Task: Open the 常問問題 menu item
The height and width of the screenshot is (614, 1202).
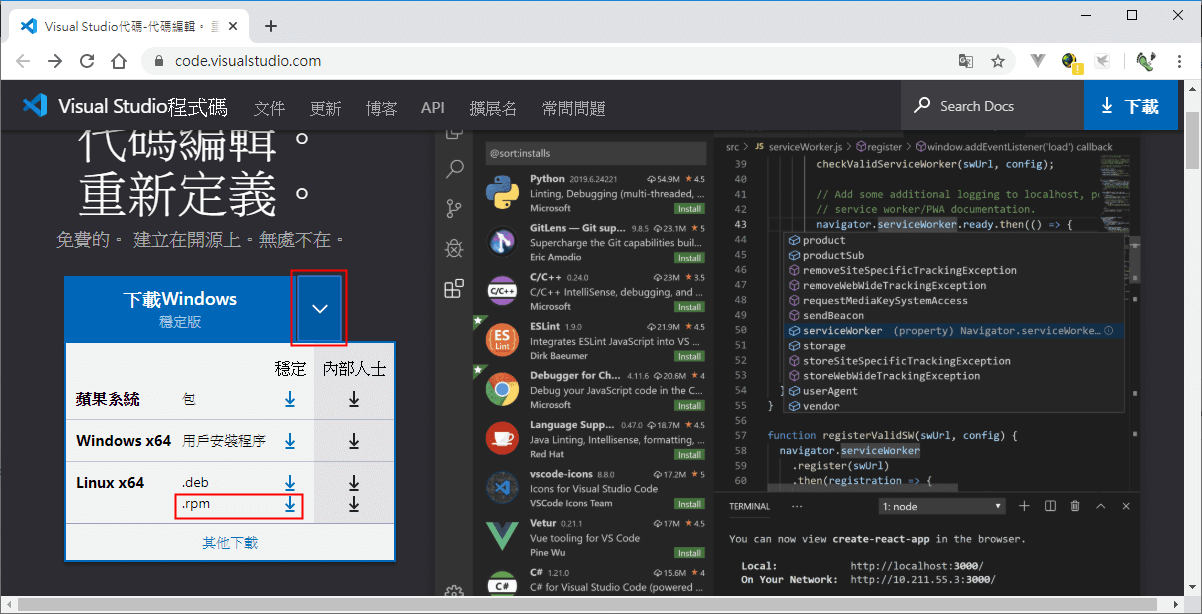Action: click(573, 106)
